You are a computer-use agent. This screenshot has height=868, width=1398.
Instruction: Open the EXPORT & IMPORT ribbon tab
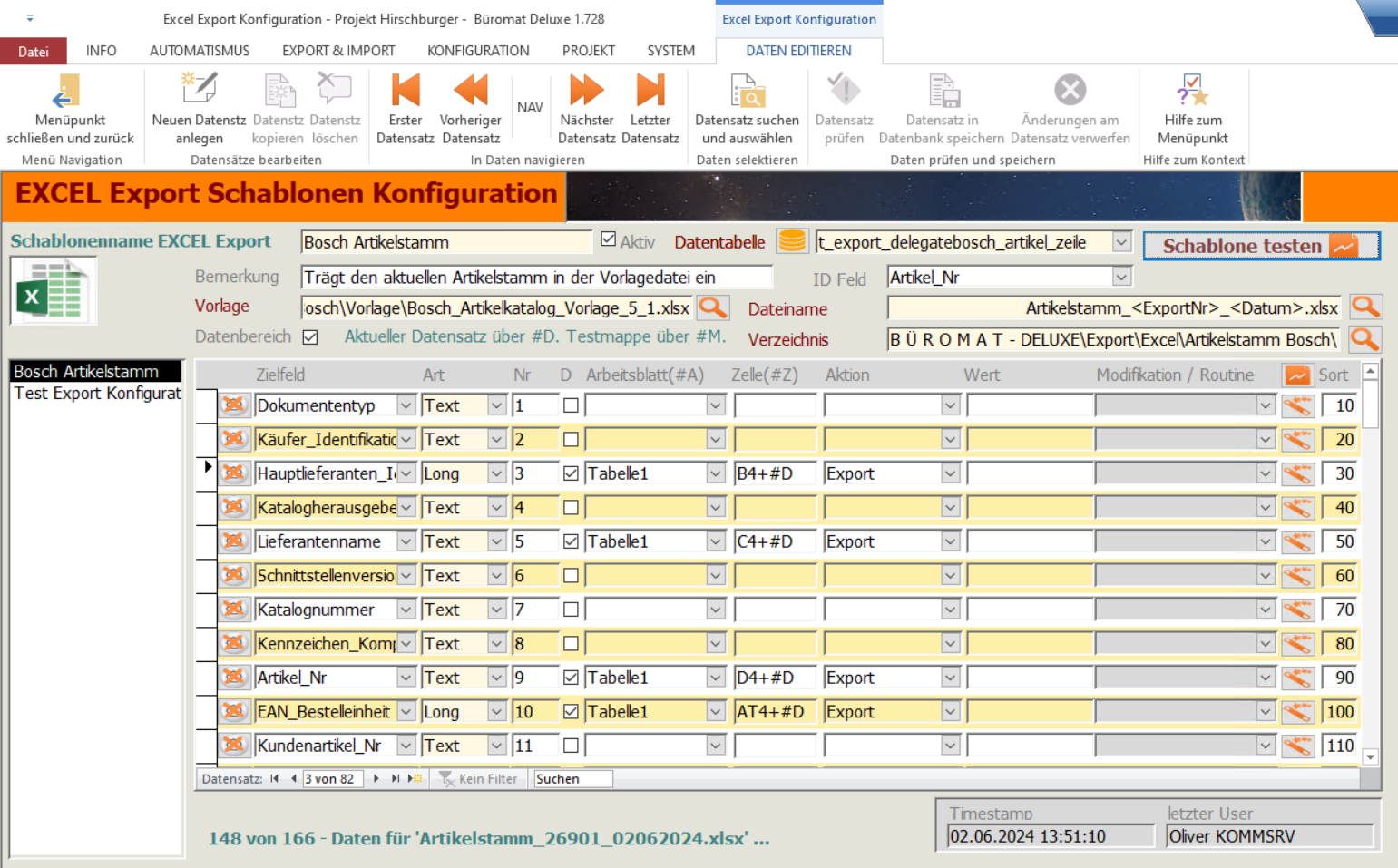pos(338,51)
